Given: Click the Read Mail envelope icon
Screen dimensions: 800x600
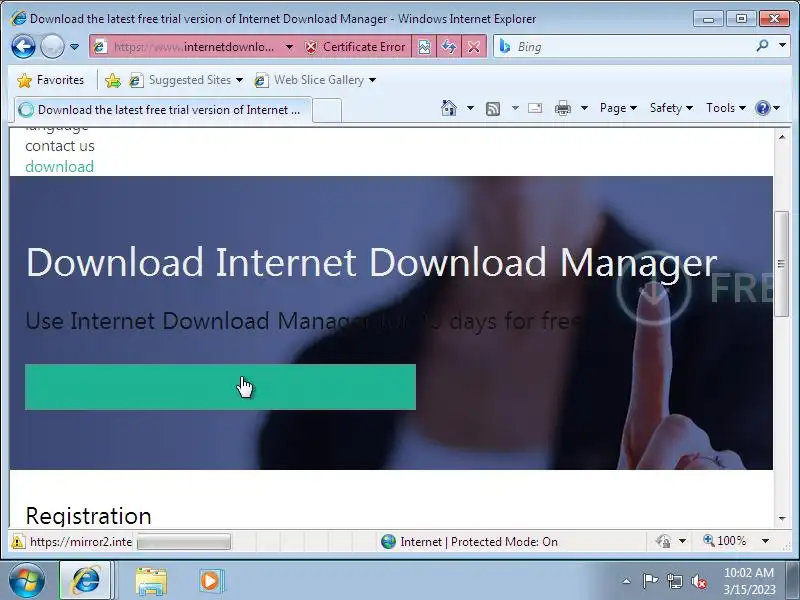Looking at the screenshot, I should click(535, 108).
